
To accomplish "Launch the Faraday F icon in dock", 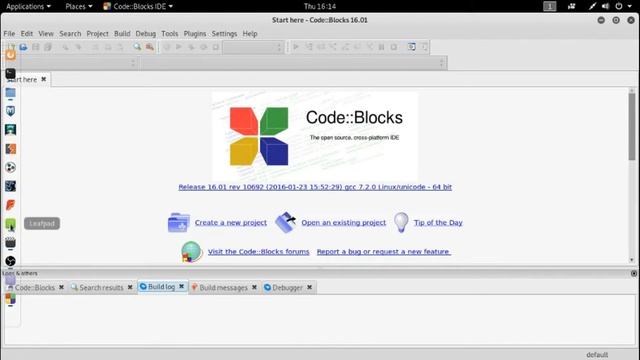I will tap(11, 205).
